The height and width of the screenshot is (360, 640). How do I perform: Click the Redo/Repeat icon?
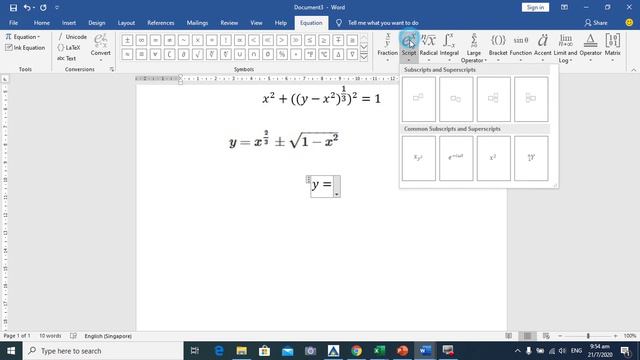[x=43, y=7]
